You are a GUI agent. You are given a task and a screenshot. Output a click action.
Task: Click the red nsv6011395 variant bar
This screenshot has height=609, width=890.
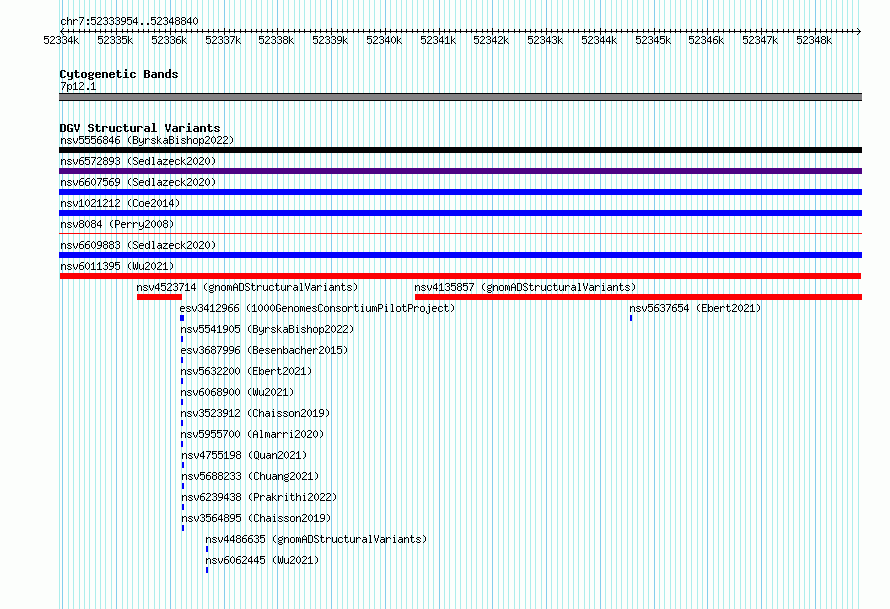point(460,276)
